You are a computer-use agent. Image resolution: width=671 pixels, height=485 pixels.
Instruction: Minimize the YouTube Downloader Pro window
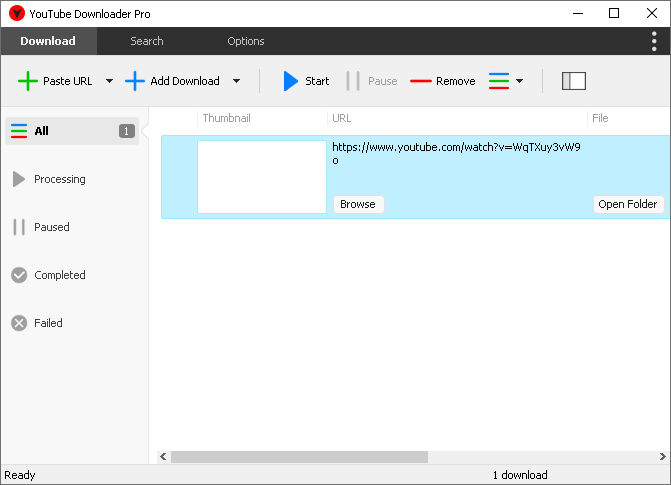click(x=578, y=13)
